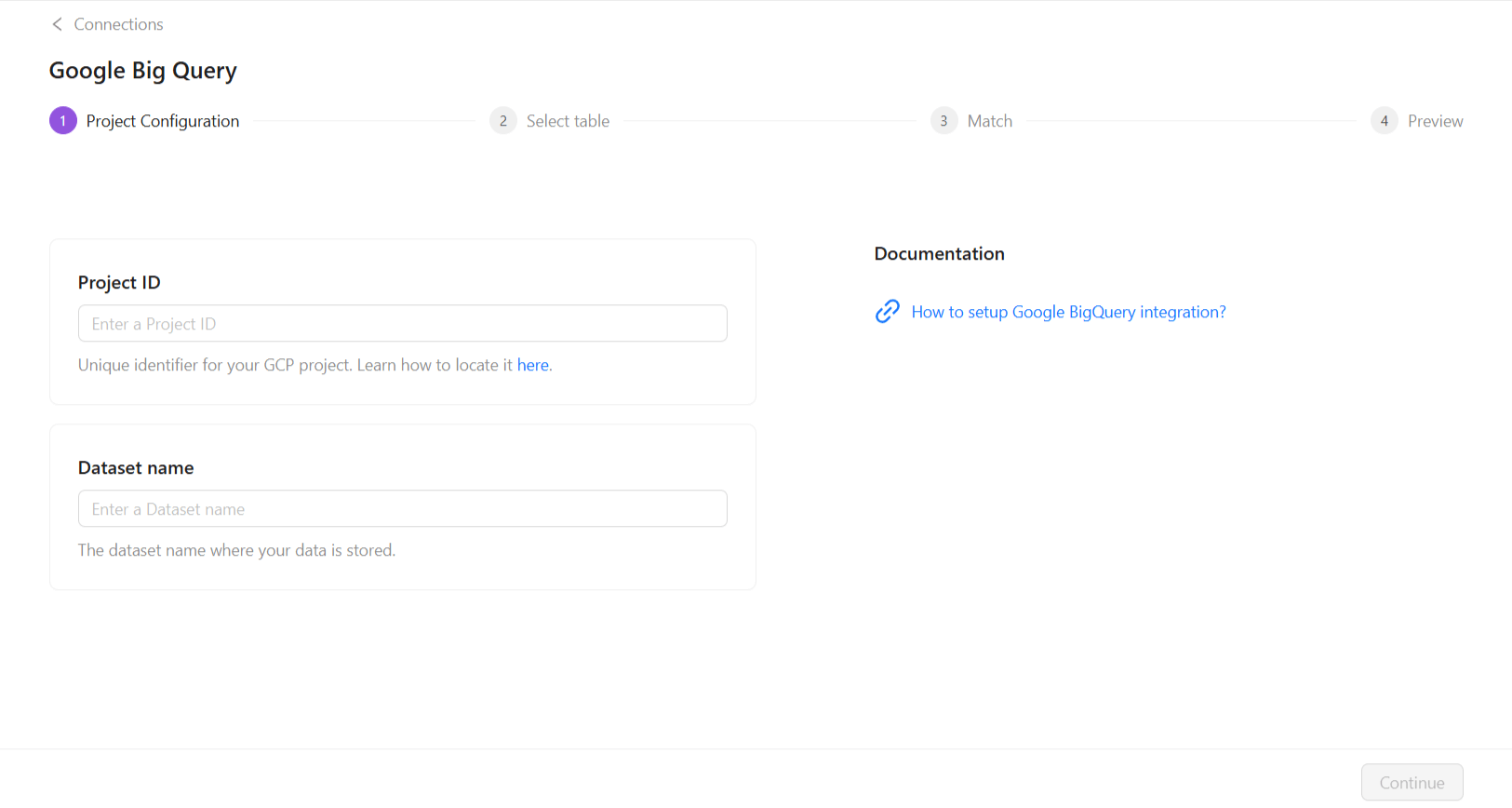Screen dimensions: 1512x808
Task: Click the 'Project ID' field heading
Action: point(119,282)
